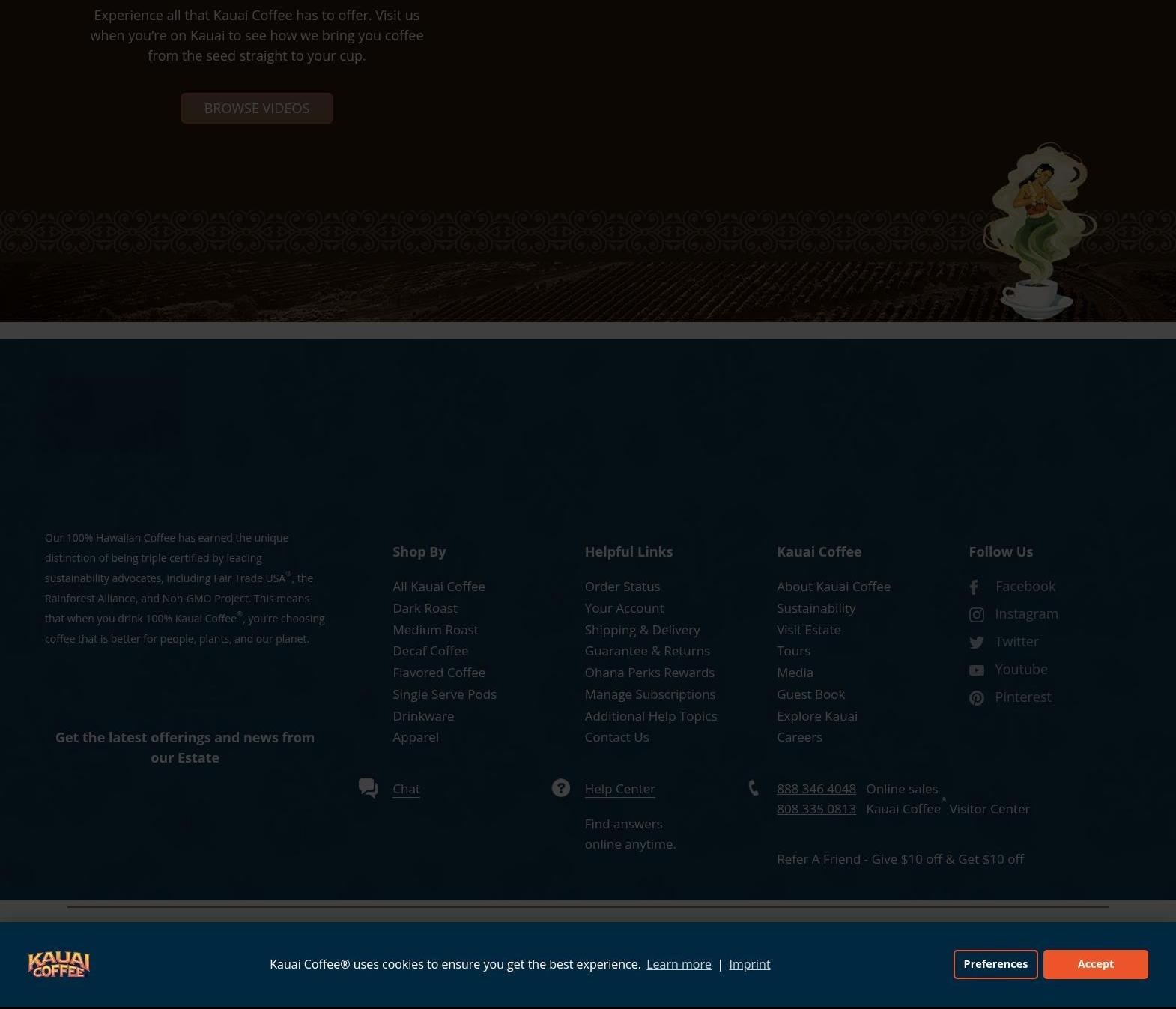Open the Help Center link
Image resolution: width=1176 pixels, height=1009 pixels.
(x=619, y=789)
